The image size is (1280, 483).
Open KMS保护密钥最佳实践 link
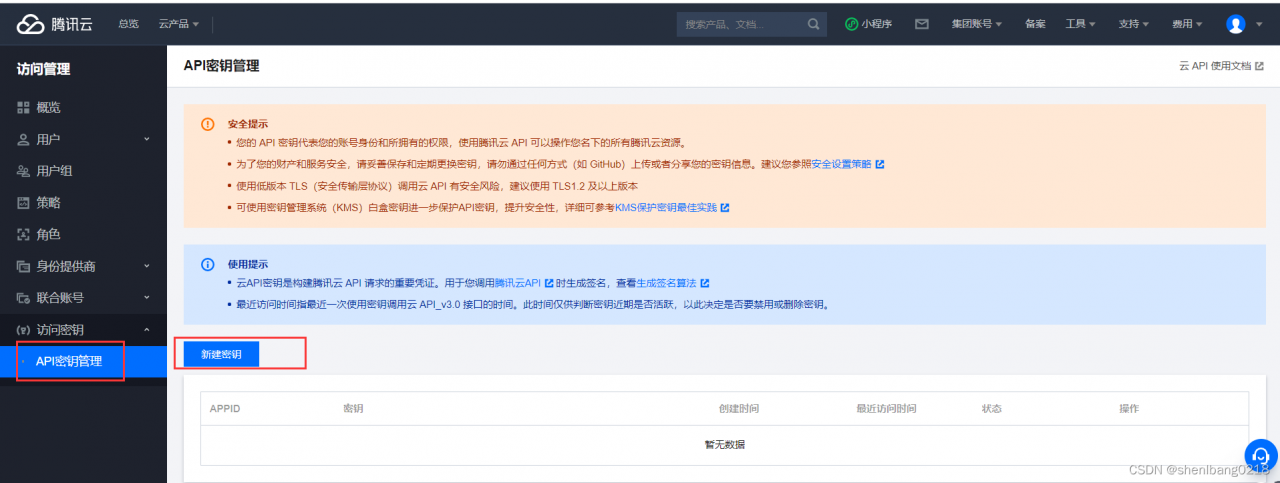(x=671, y=207)
